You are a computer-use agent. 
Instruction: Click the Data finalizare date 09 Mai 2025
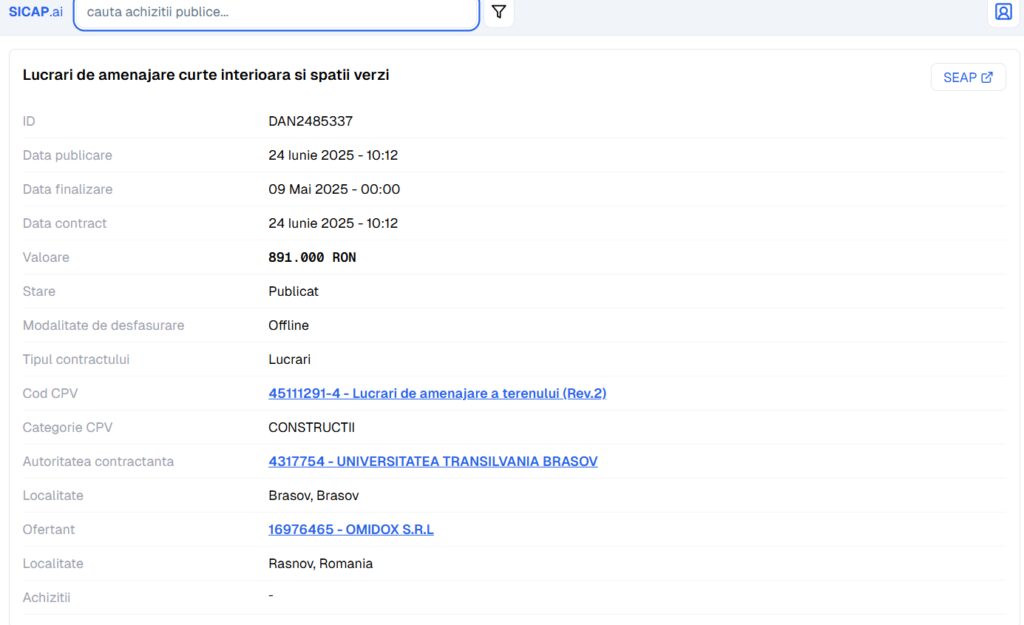coord(334,189)
